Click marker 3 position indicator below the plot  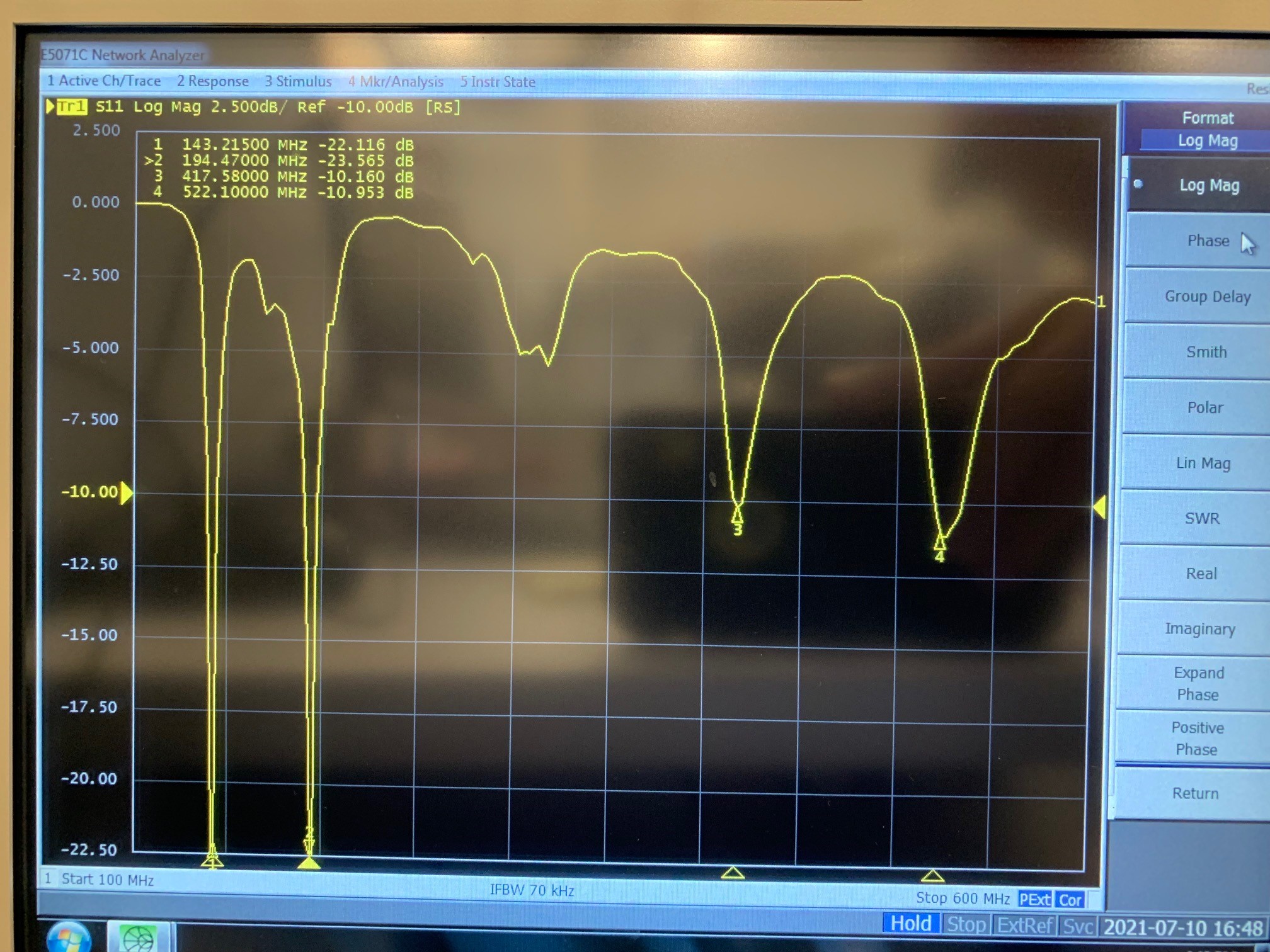pos(733,873)
